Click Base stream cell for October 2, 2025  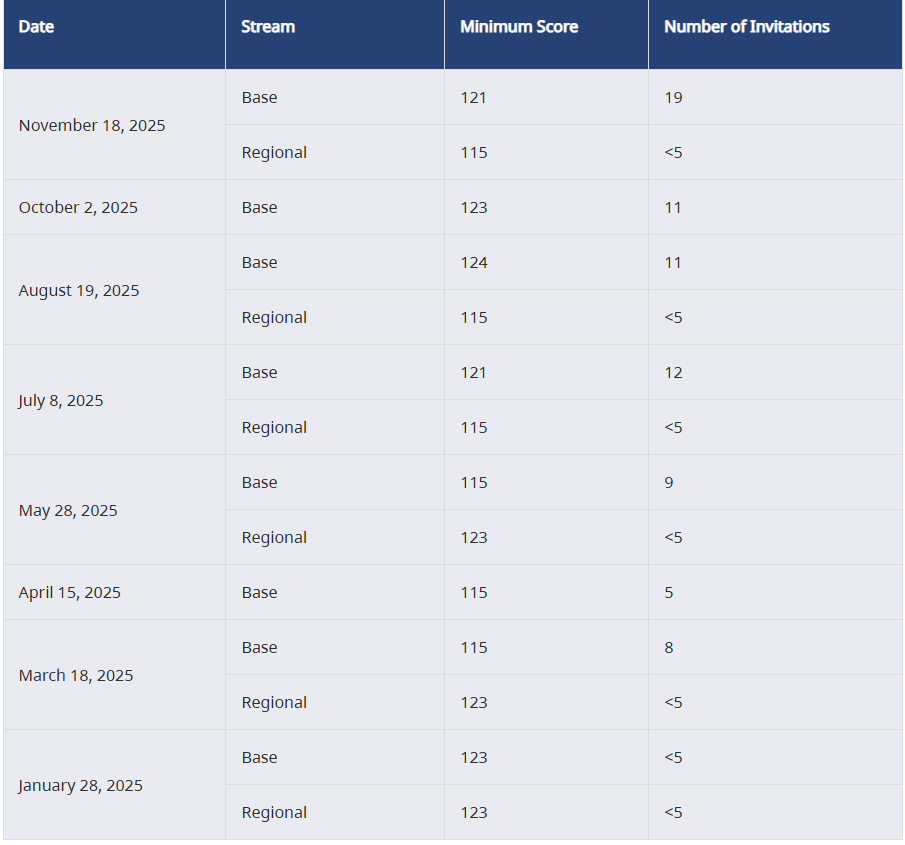(259, 208)
